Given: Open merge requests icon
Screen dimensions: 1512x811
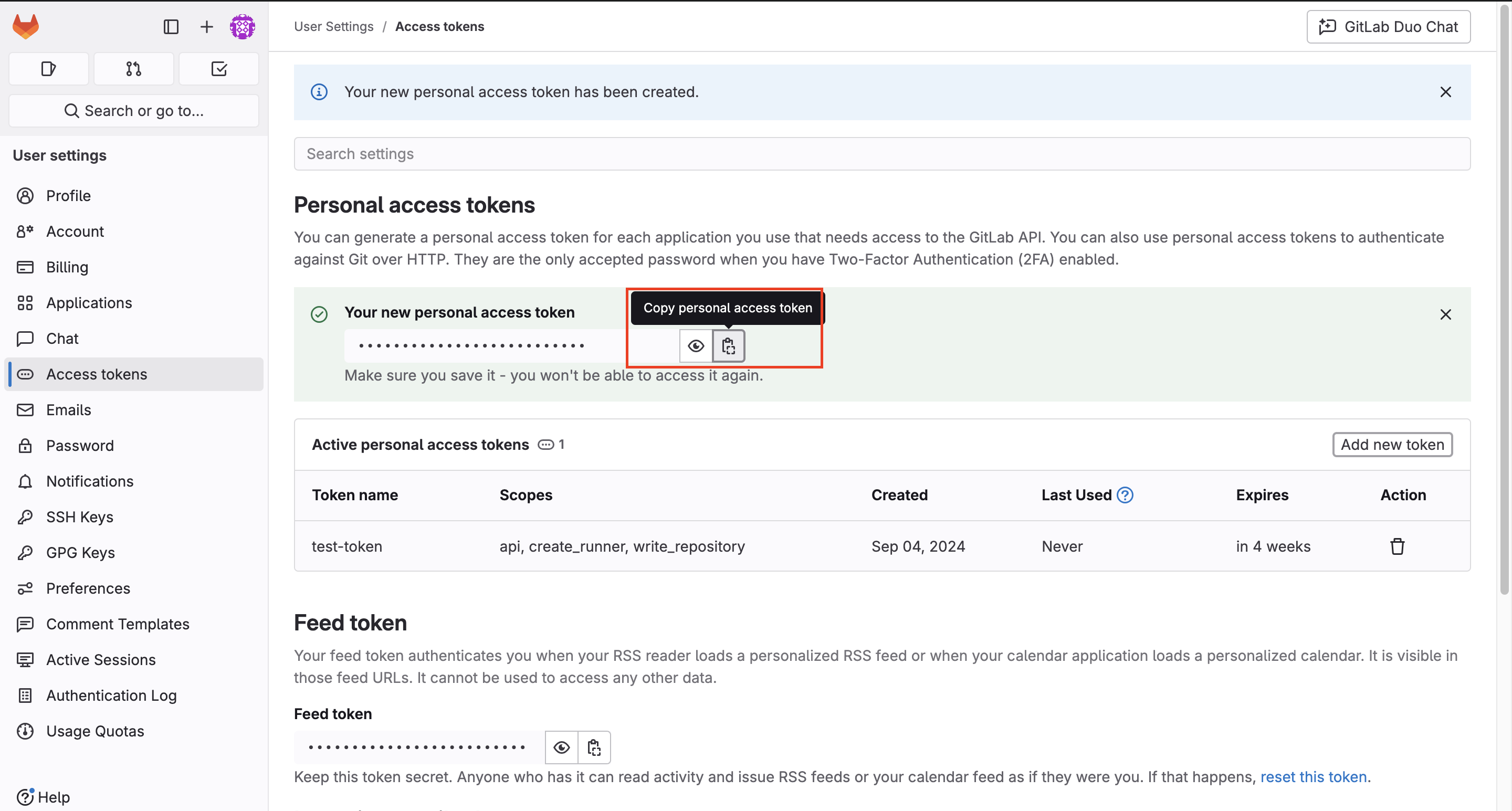Looking at the screenshot, I should (x=134, y=69).
